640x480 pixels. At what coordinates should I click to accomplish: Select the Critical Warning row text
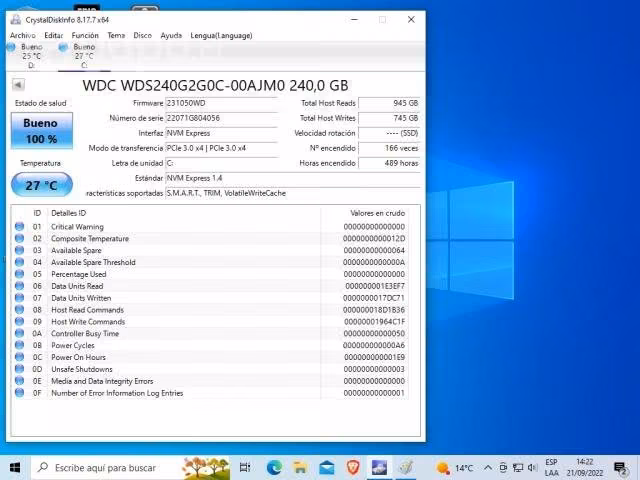click(x=77, y=227)
